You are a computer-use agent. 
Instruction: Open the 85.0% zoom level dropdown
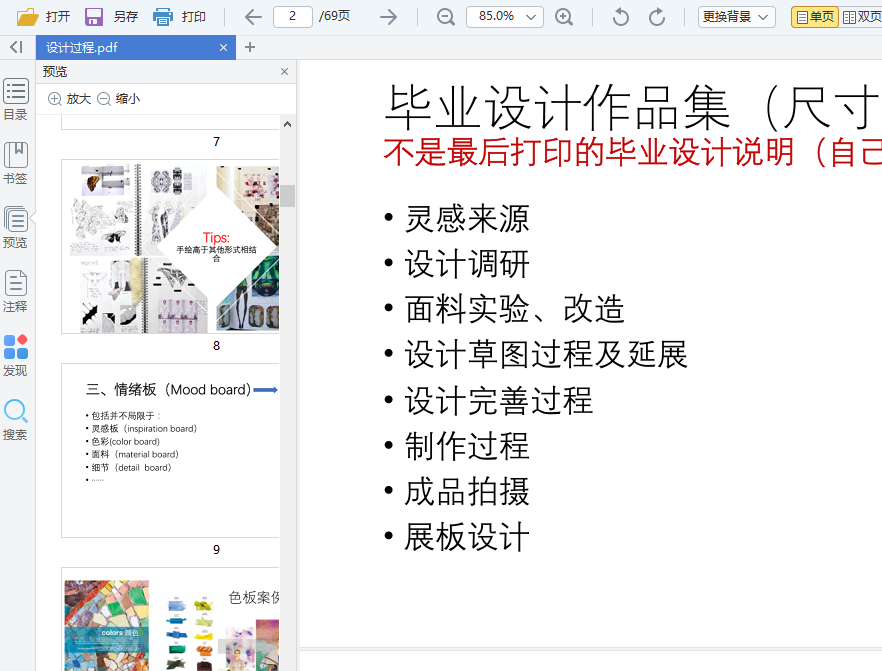[x=504, y=16]
